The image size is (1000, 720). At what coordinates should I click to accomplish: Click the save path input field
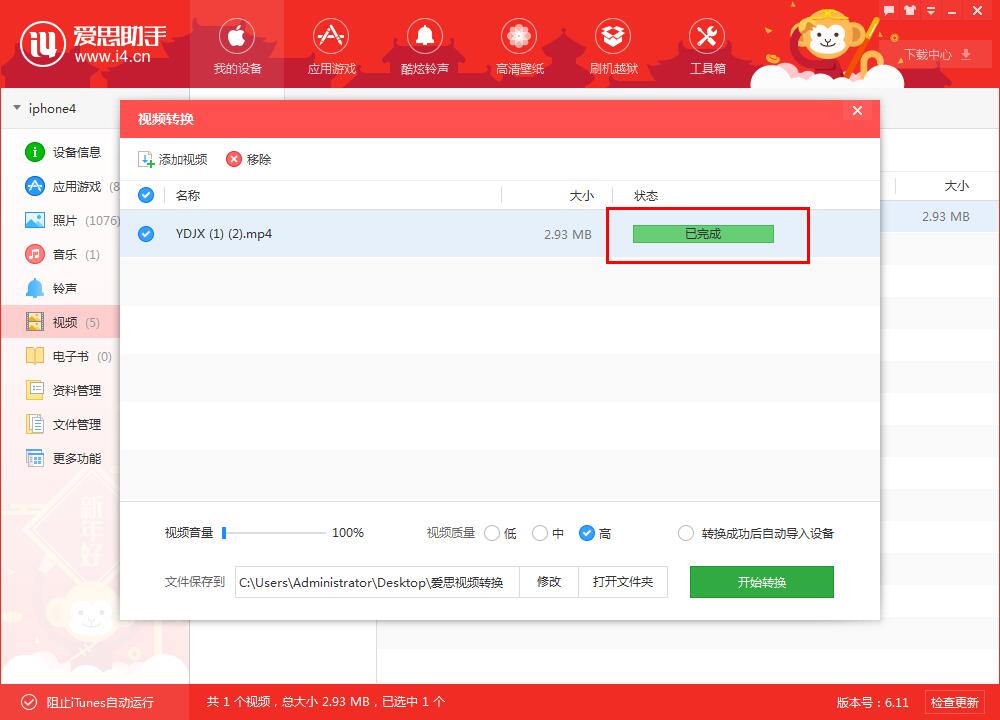point(375,582)
